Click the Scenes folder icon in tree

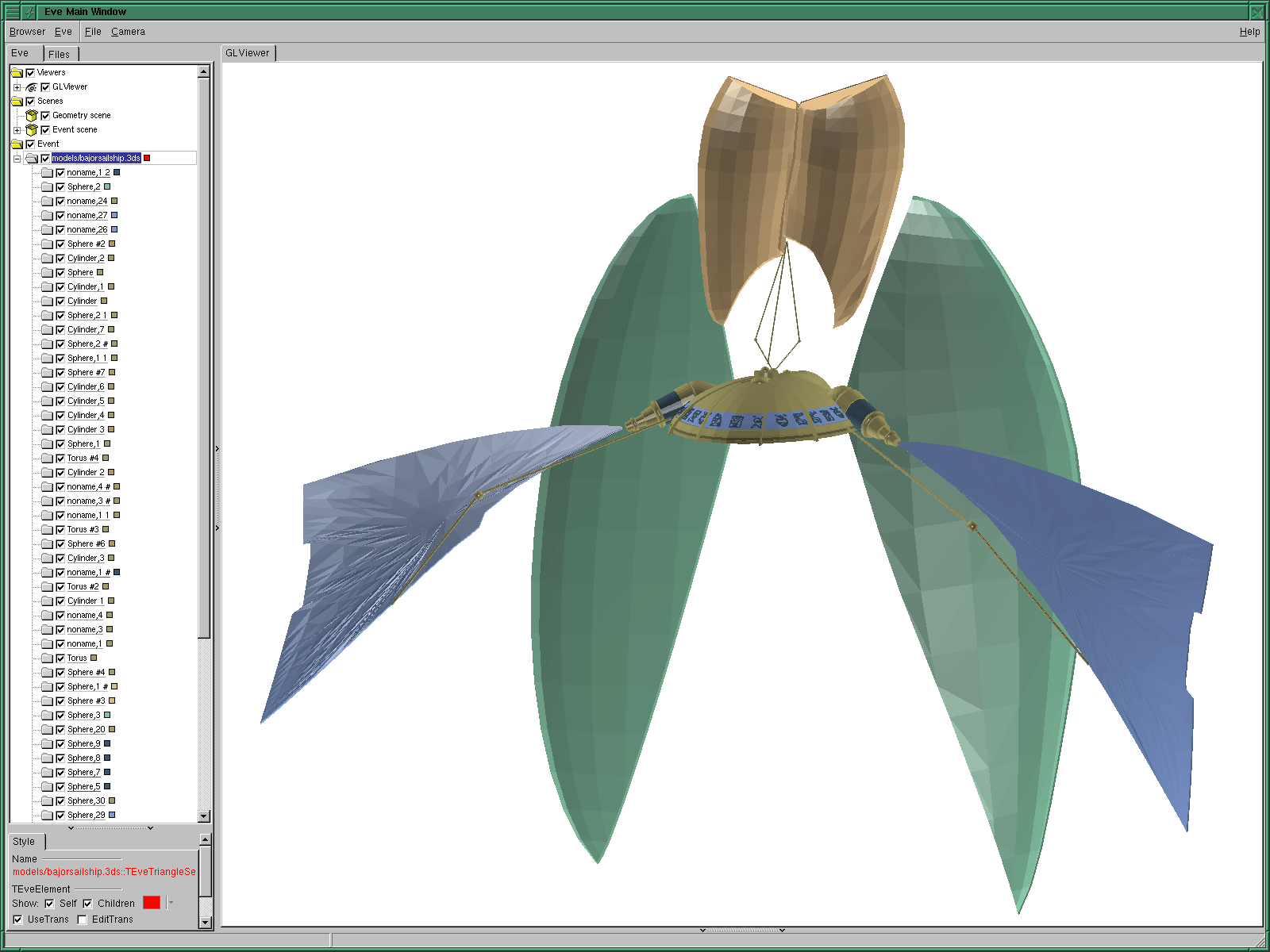click(17, 102)
